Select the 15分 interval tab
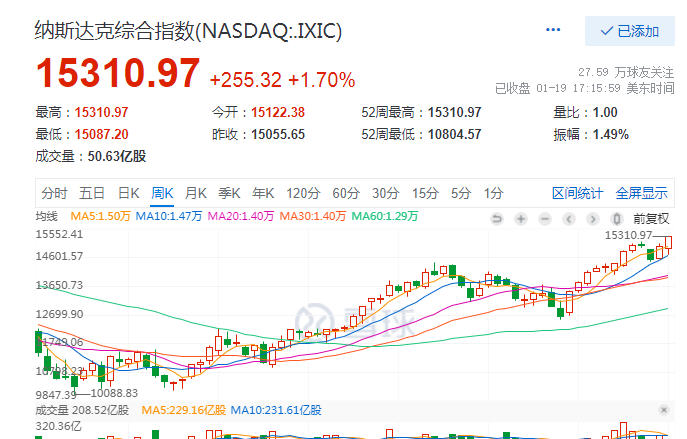This screenshot has width=687, height=439. pyautogui.click(x=425, y=193)
